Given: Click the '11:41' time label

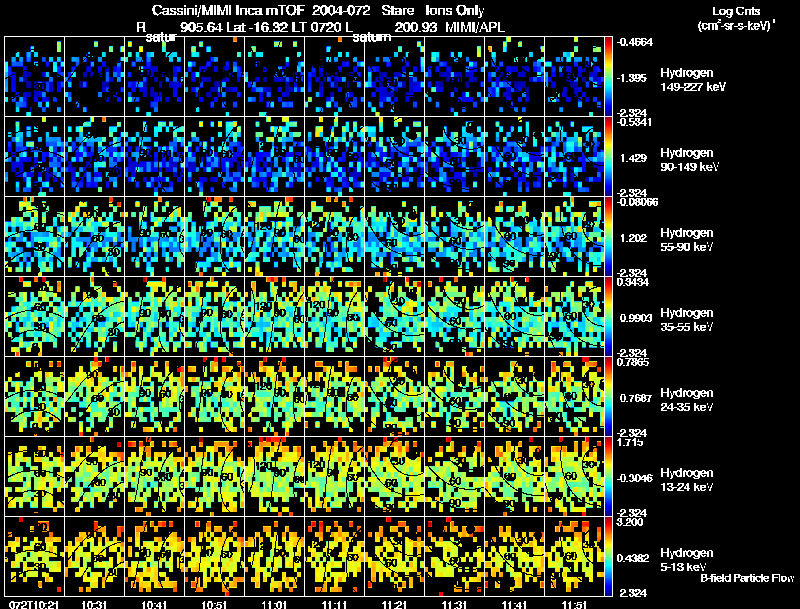Looking at the screenshot, I should (x=514, y=604).
